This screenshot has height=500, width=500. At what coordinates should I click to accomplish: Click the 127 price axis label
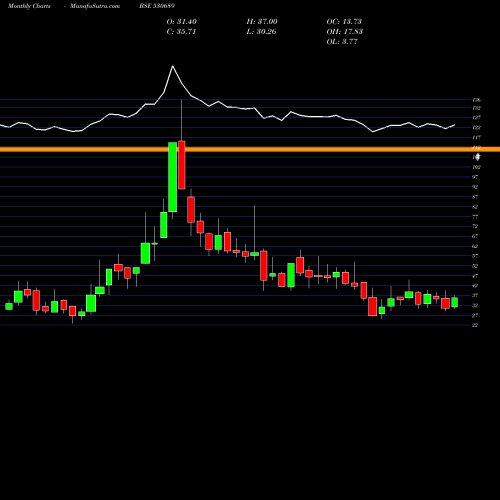point(476,118)
